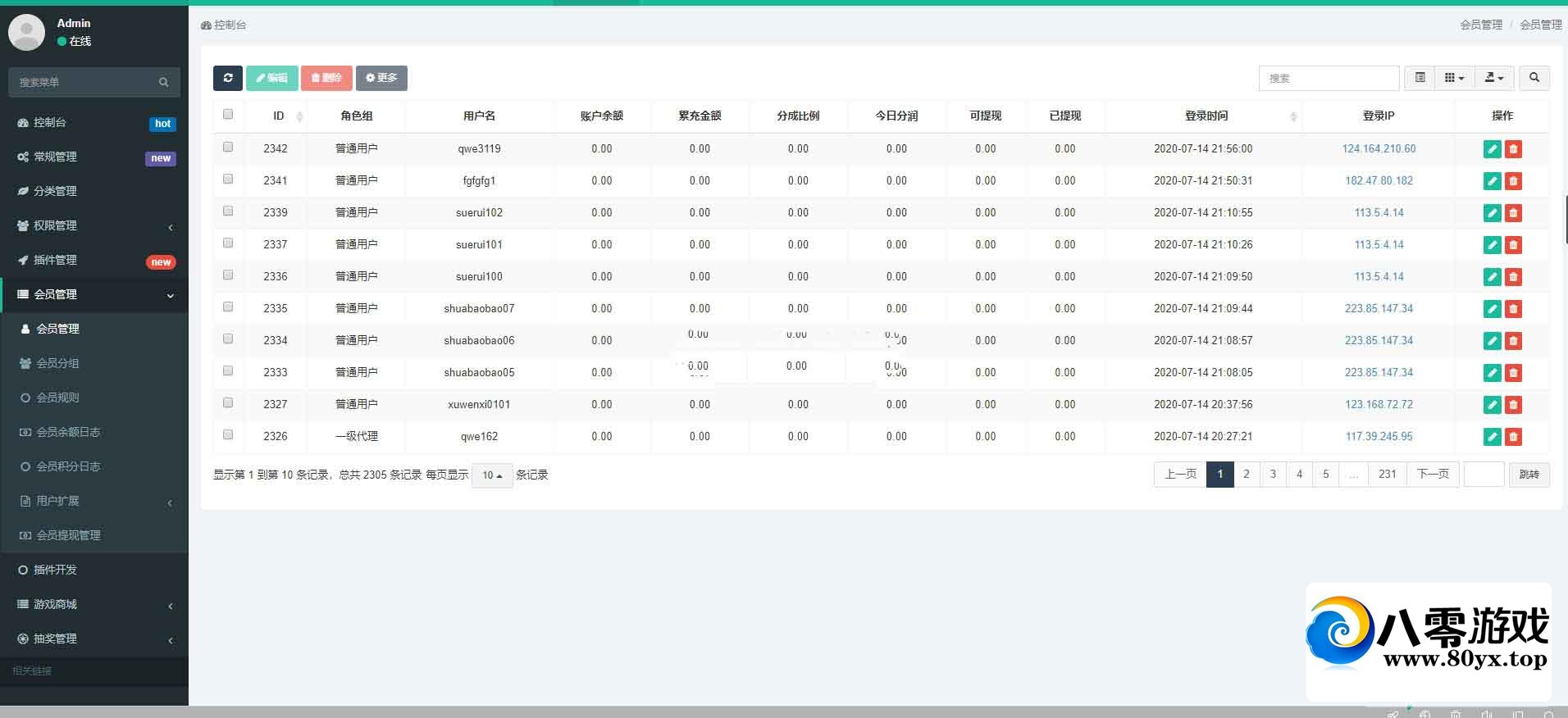
Task: Open 会员提现管理 submenu item
Action: [x=94, y=535]
